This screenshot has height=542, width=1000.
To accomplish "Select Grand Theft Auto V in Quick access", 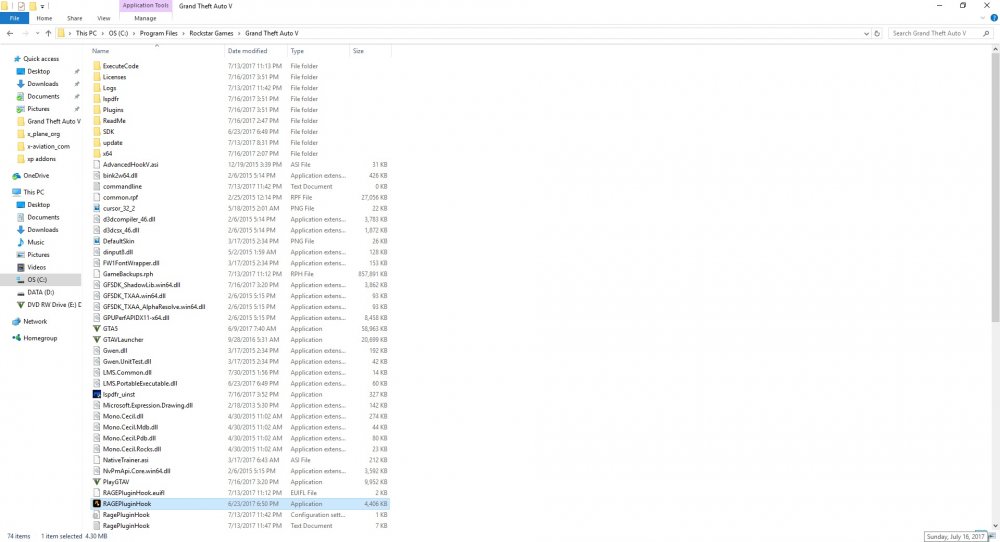I will click(54, 121).
